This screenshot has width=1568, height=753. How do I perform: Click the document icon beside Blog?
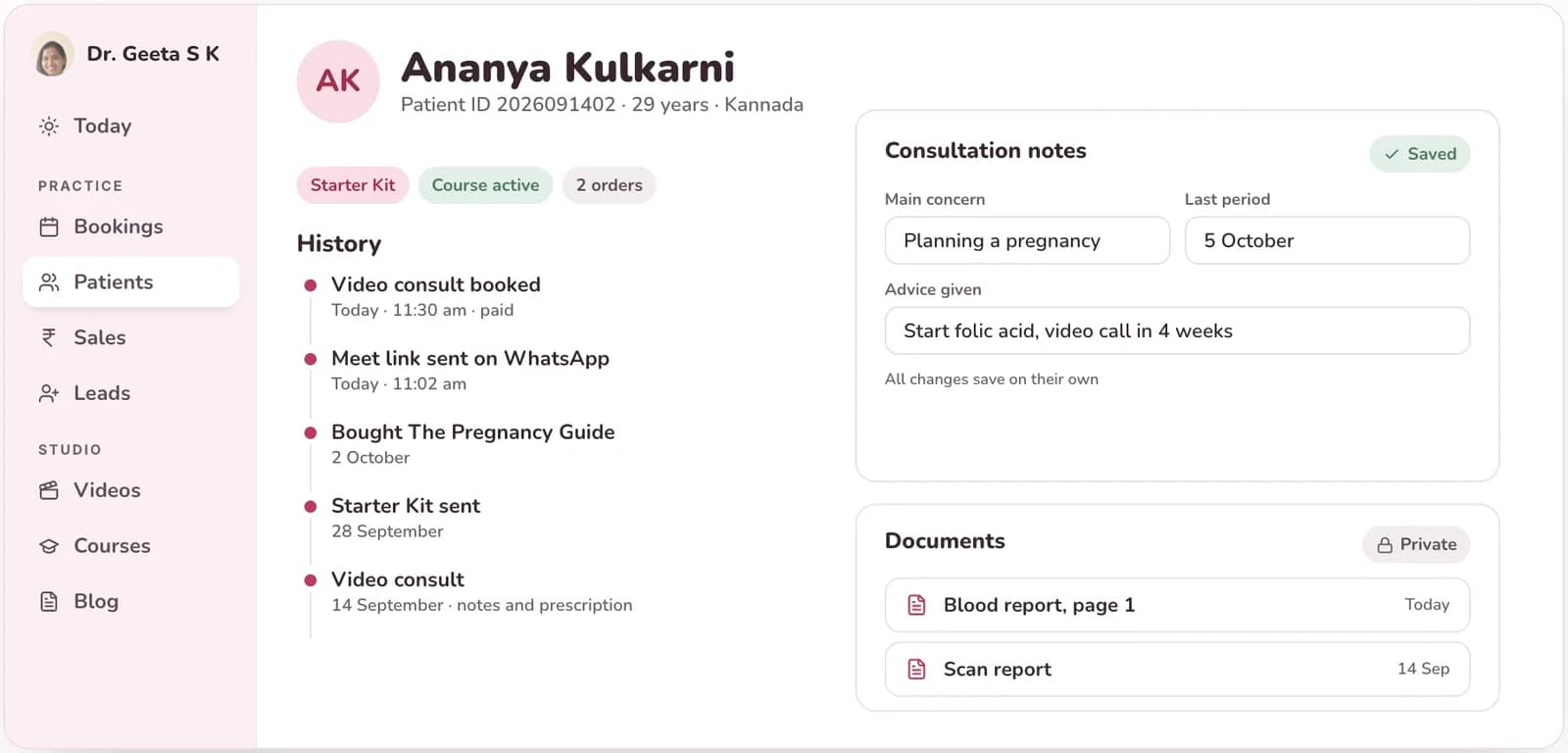pyautogui.click(x=49, y=601)
